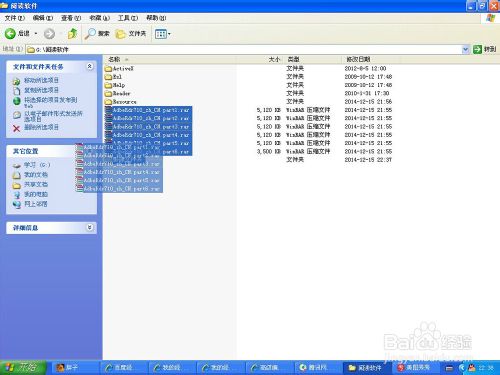Open the 文件(F) menu
The width and height of the screenshot is (500, 375).
(15, 18)
